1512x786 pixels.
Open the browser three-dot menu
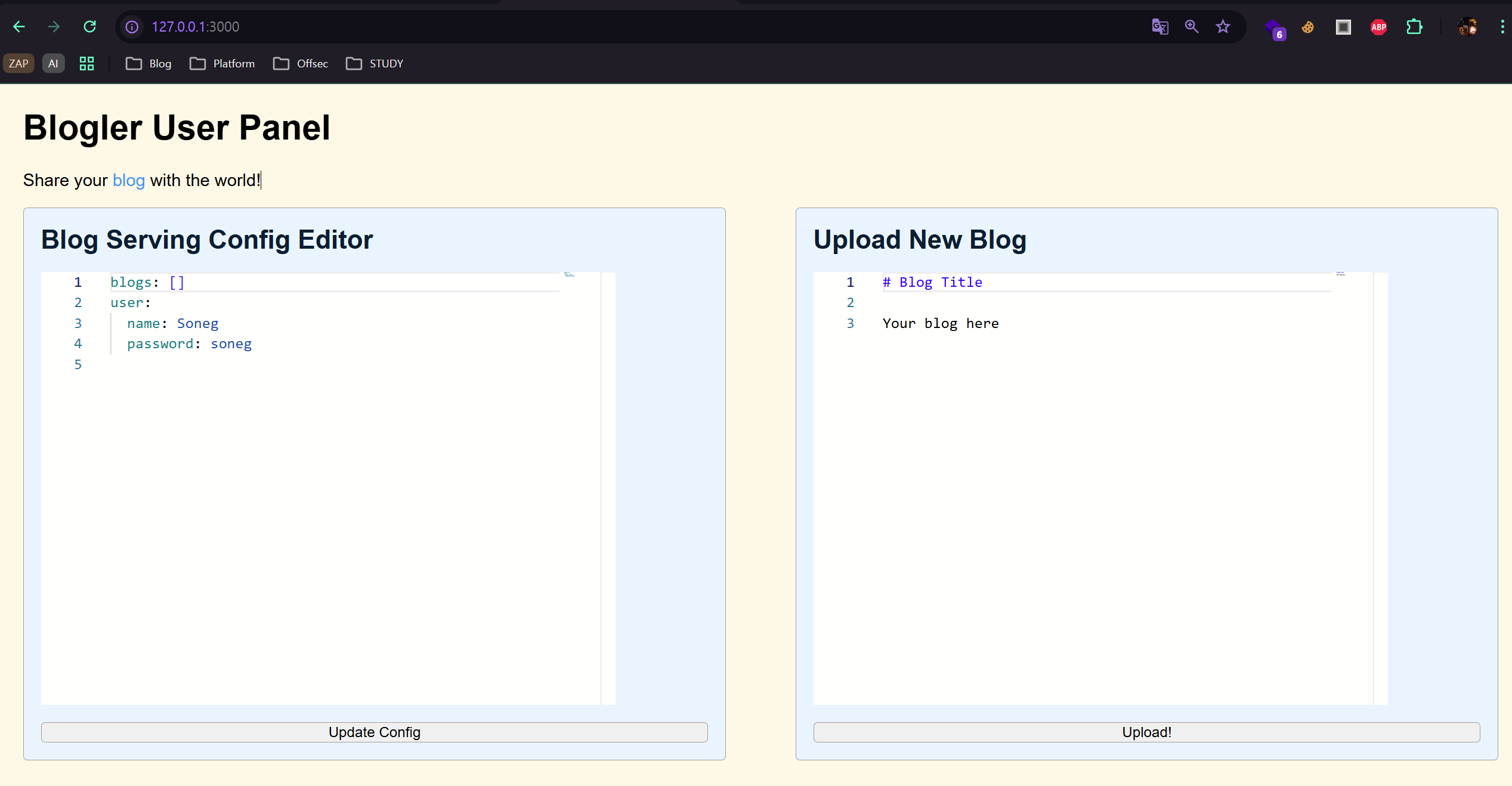1502,27
